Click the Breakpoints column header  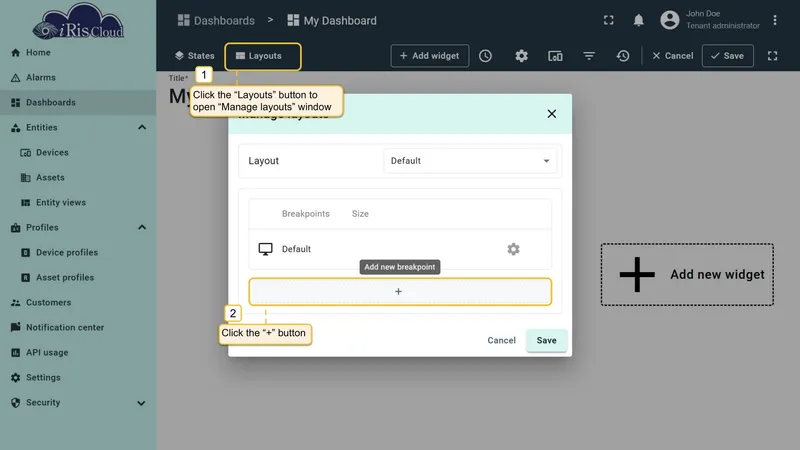tap(306, 214)
